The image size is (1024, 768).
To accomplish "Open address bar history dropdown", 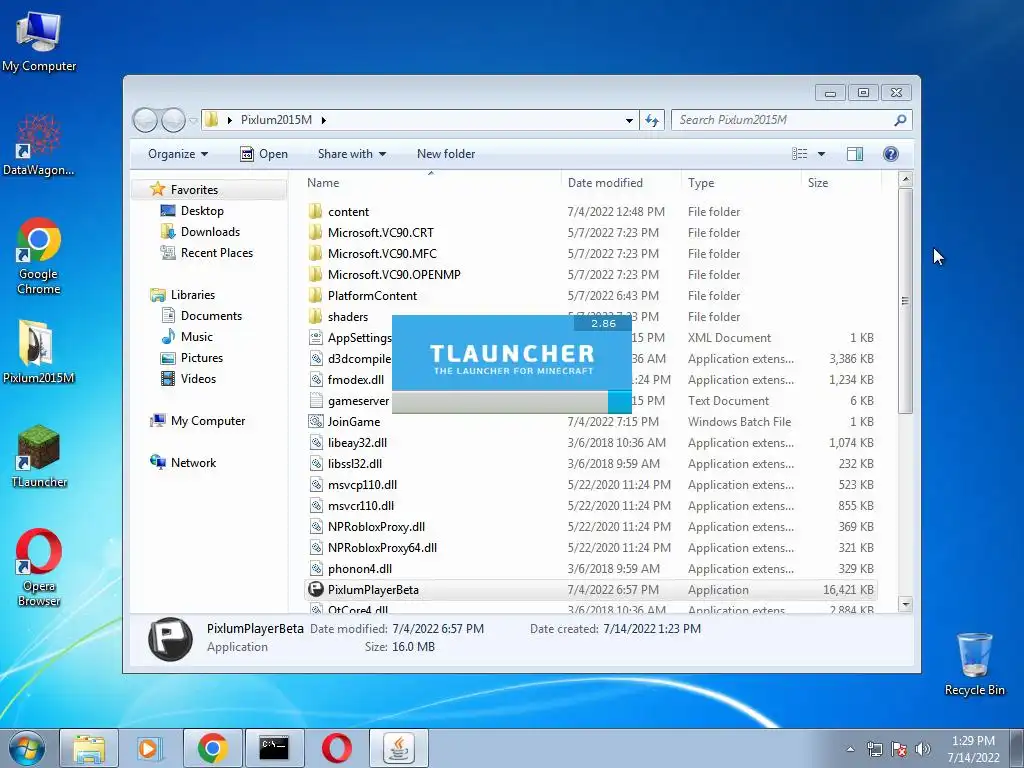I will tap(629, 120).
